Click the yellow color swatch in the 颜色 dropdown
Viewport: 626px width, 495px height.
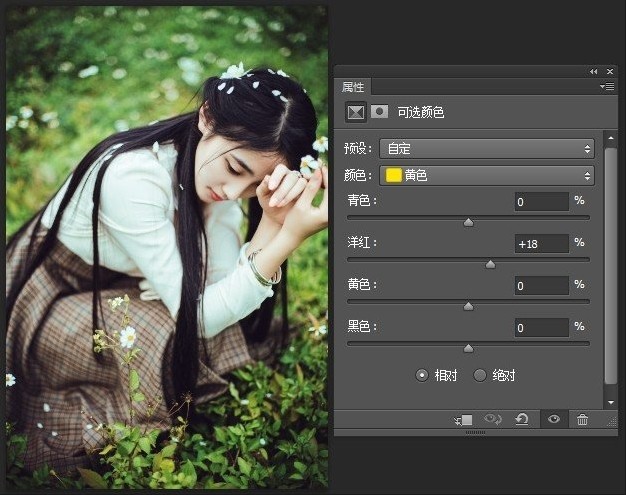tap(393, 175)
